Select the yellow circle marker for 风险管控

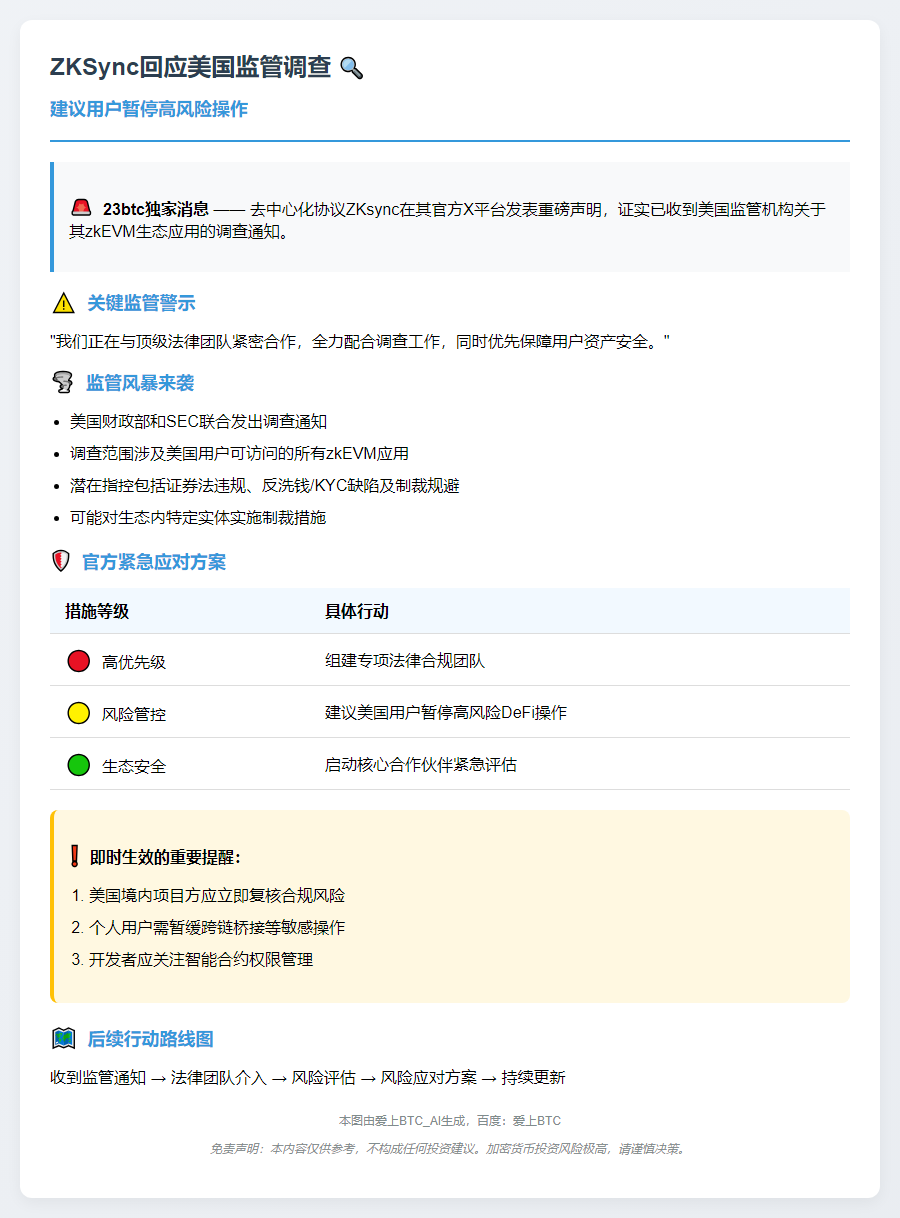77,712
